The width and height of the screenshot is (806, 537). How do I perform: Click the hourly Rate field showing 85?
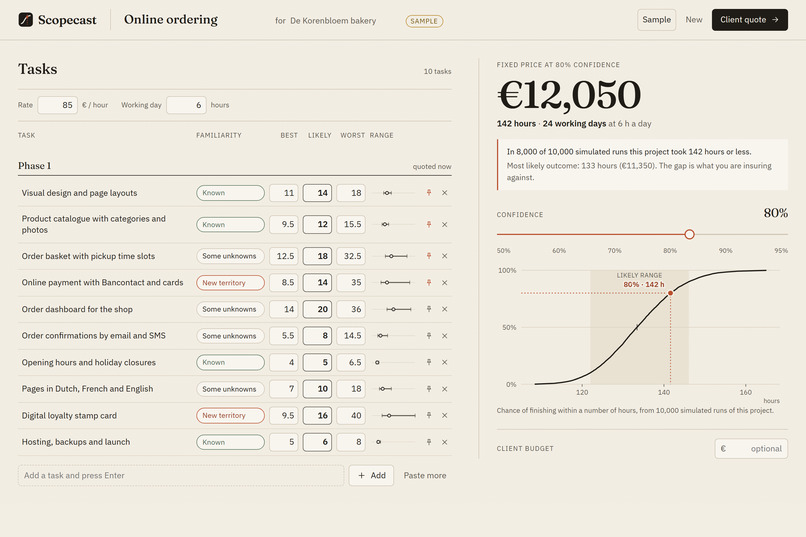click(58, 105)
